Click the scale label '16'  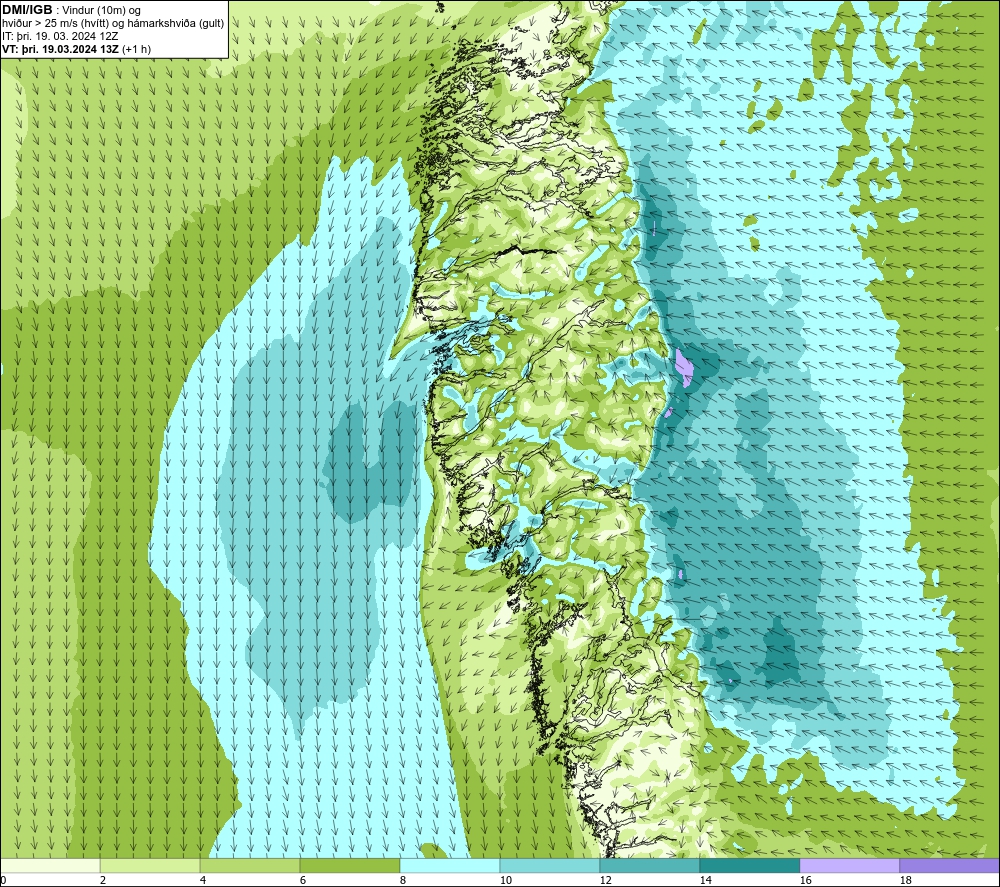tap(805, 881)
